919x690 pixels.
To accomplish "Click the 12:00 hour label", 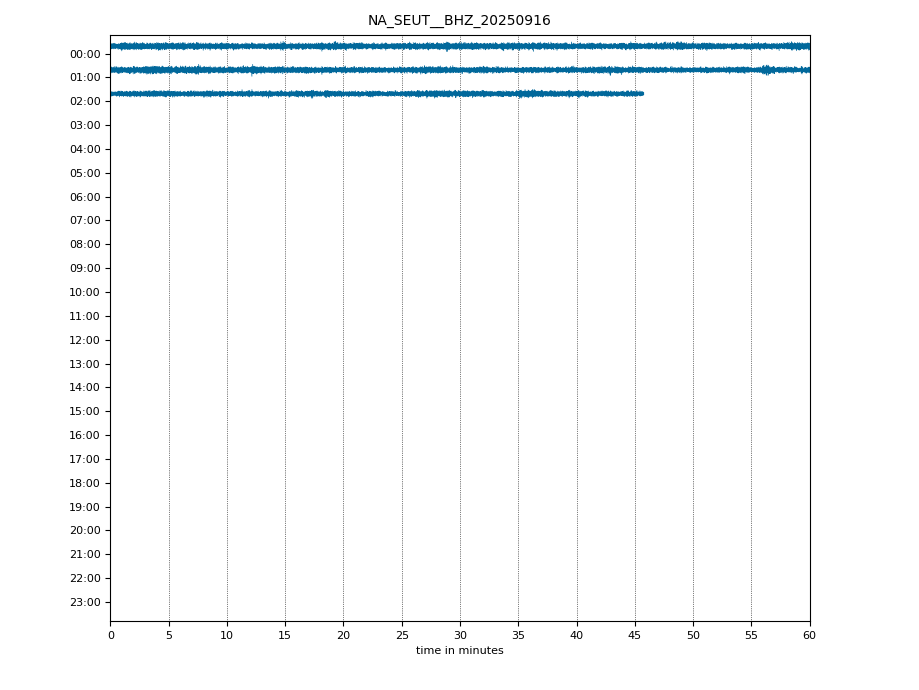I will (85, 341).
